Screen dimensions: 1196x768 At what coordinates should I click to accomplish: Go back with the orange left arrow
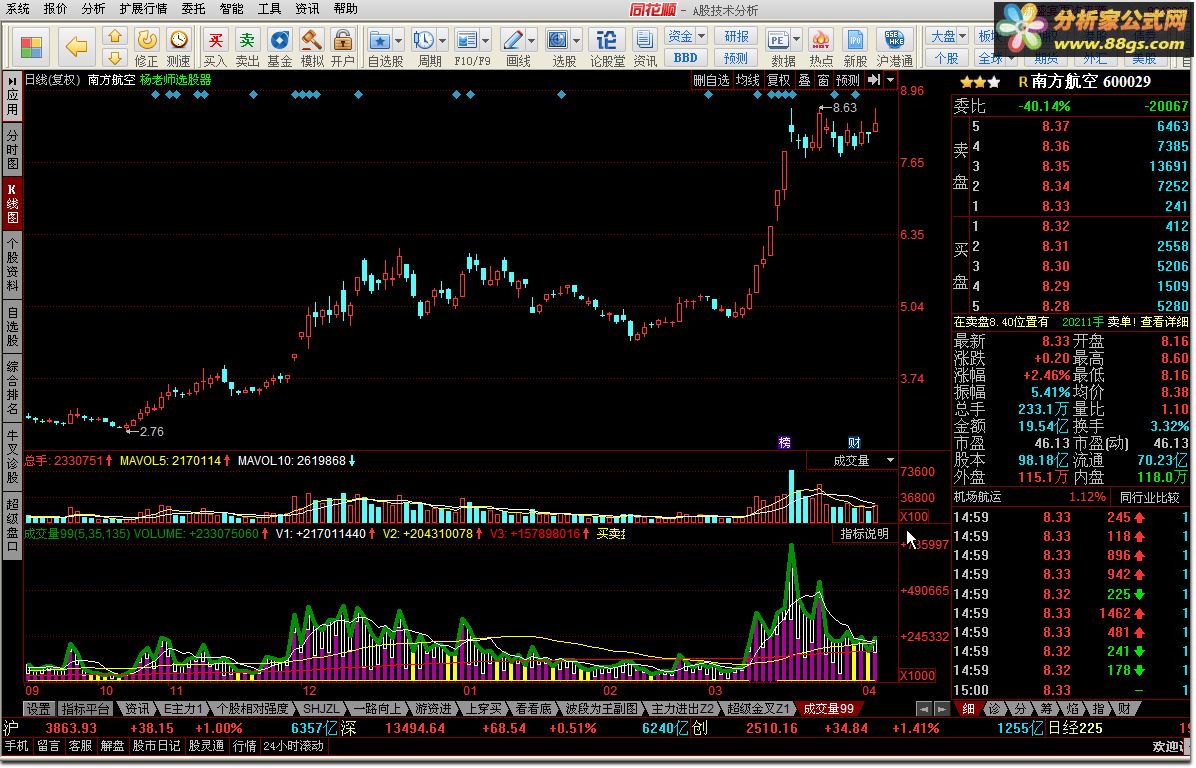(76, 47)
